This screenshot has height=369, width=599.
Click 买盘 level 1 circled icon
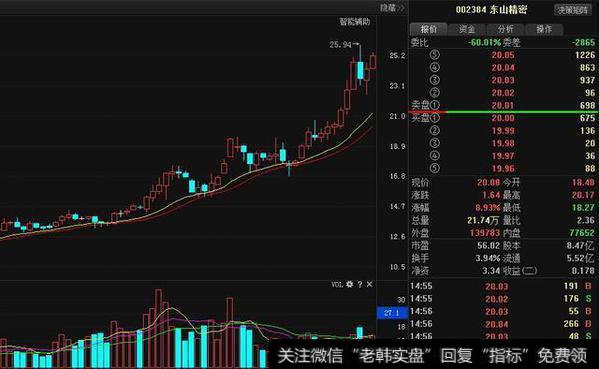(435, 118)
